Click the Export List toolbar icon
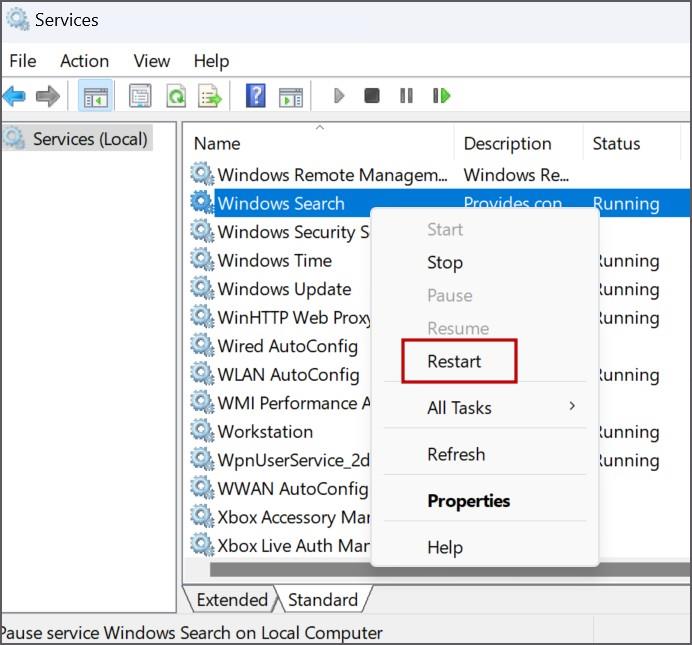692x645 pixels. click(x=210, y=96)
